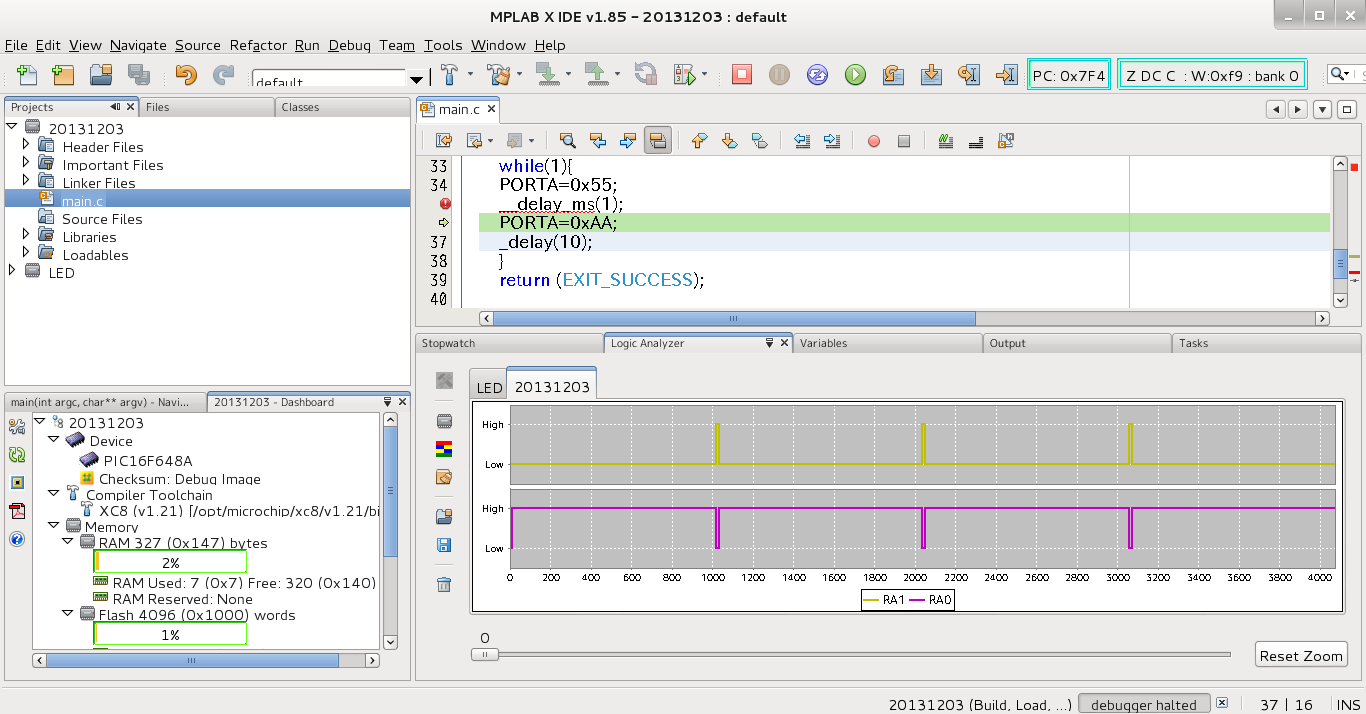Screen dimensions: 1366x714
Task: Click the Logic Analyzer zoom slider handle
Action: pyautogui.click(x=485, y=654)
